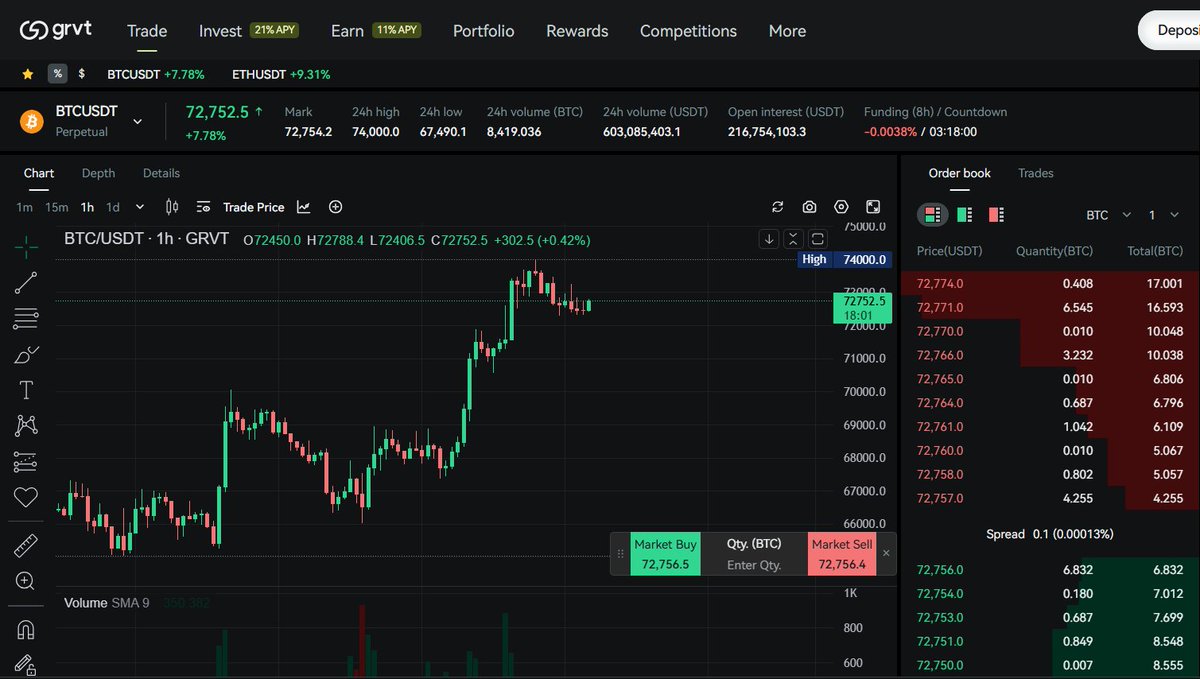Switch ticker display to percent mode
This screenshot has width=1200, height=679.
(57, 74)
